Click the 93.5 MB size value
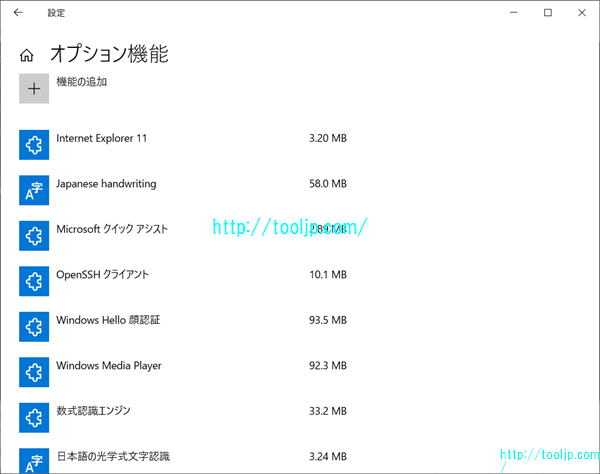 (328, 320)
